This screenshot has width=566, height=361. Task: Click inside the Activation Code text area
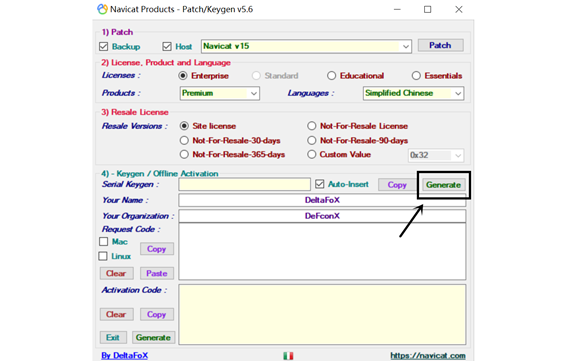(x=322, y=314)
